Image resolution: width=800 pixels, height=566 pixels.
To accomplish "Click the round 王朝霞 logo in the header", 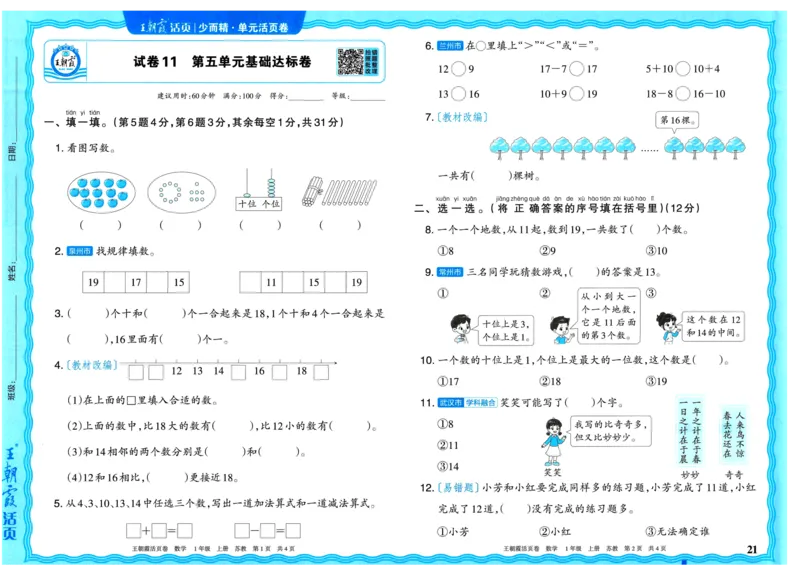I will pos(65,62).
